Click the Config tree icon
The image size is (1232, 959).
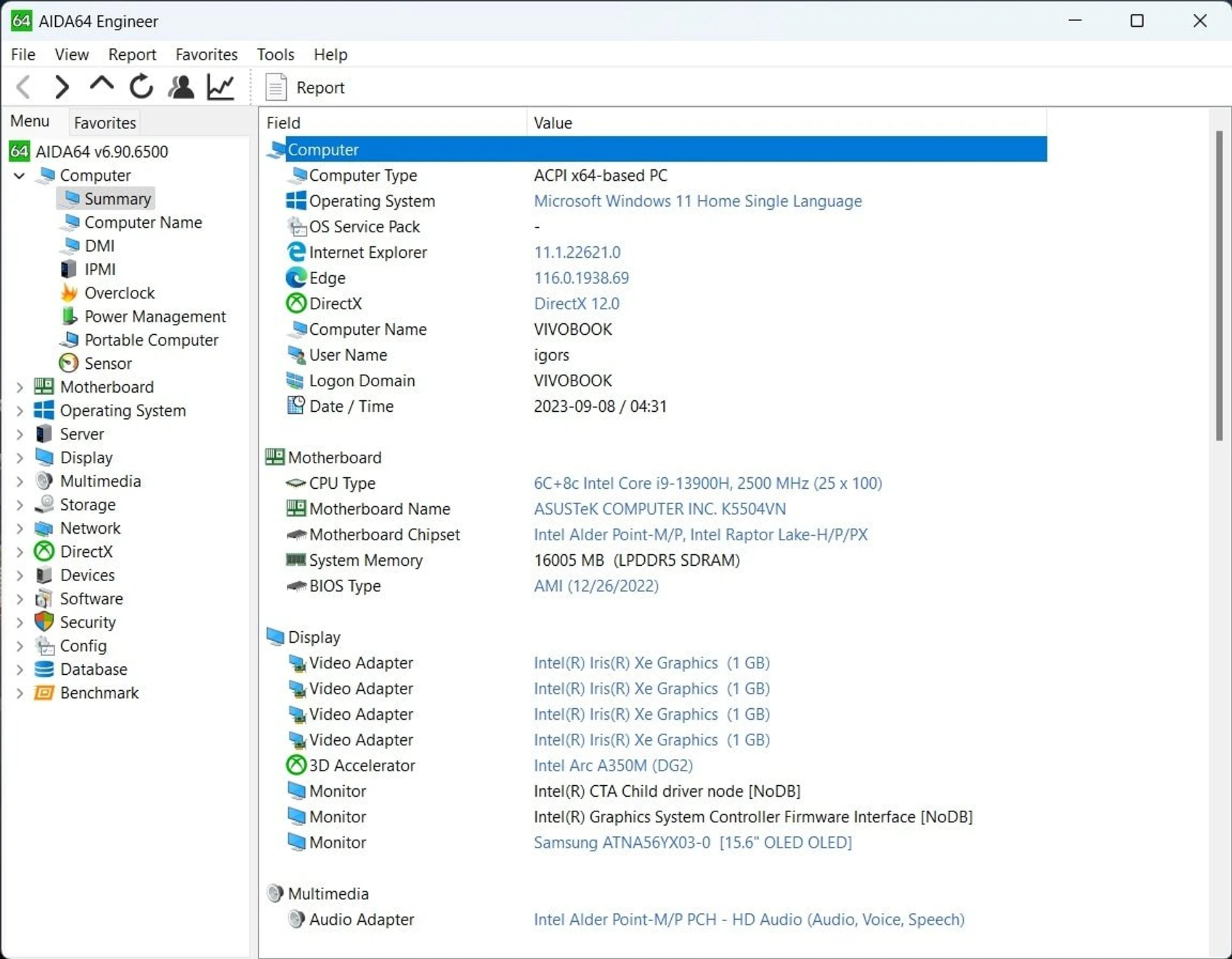pyautogui.click(x=44, y=645)
